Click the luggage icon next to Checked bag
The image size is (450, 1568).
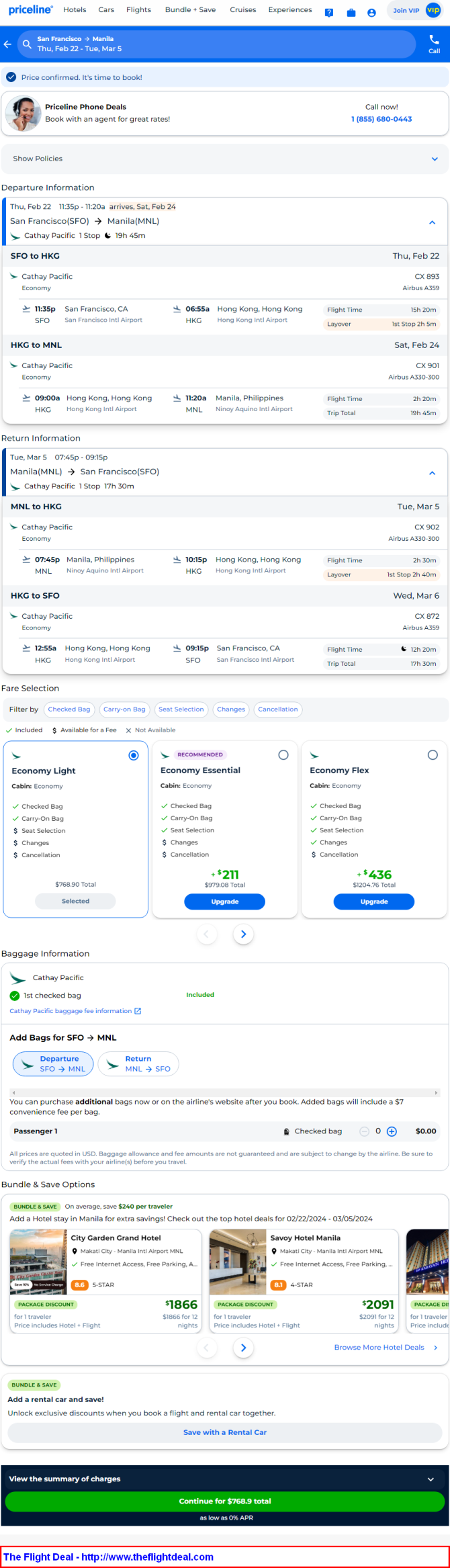[287, 1131]
